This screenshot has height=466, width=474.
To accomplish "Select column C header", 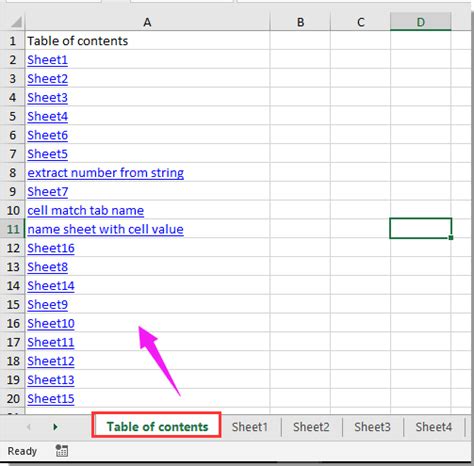I will (360, 22).
